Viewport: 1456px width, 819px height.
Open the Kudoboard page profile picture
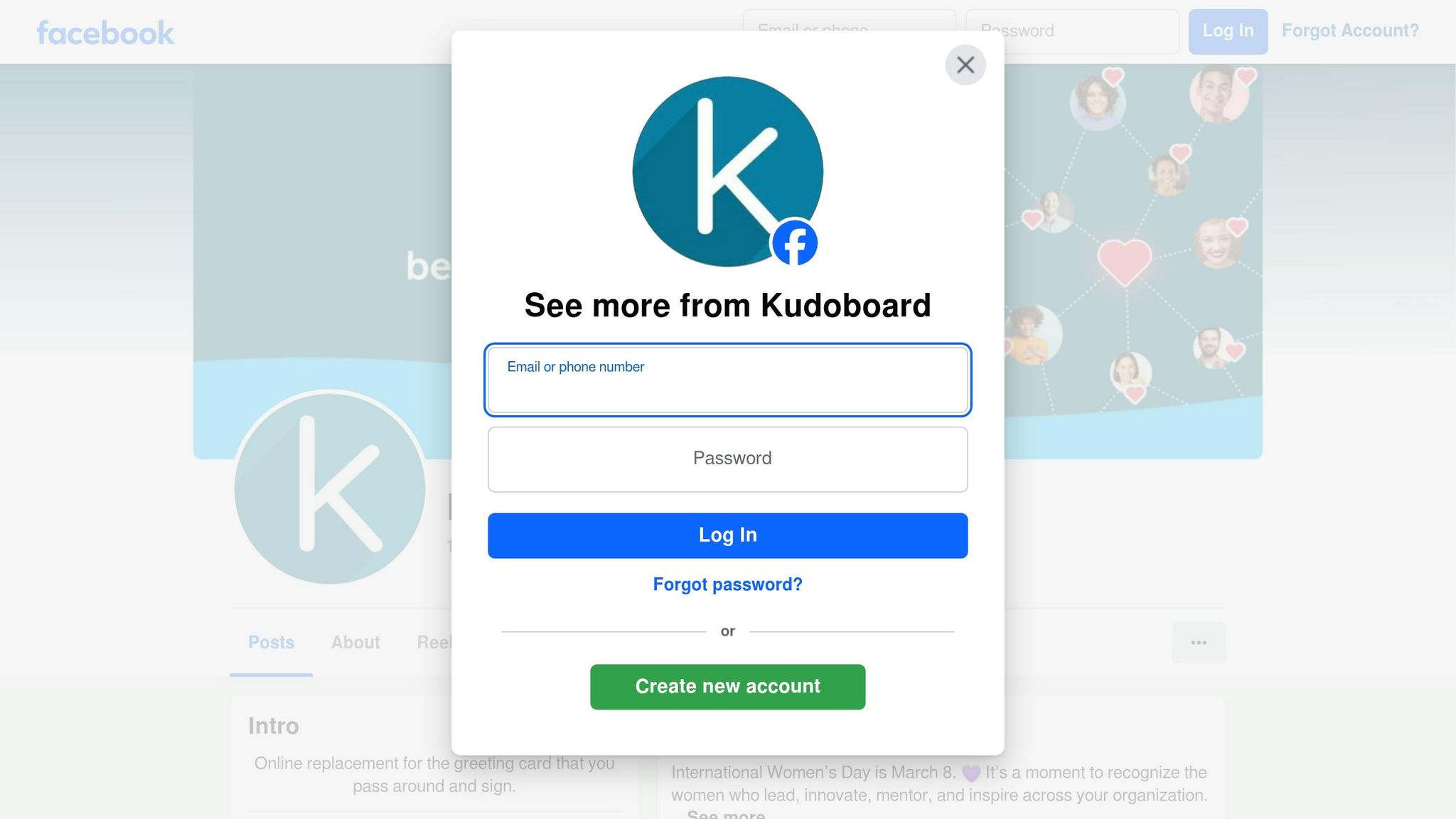[x=330, y=488]
